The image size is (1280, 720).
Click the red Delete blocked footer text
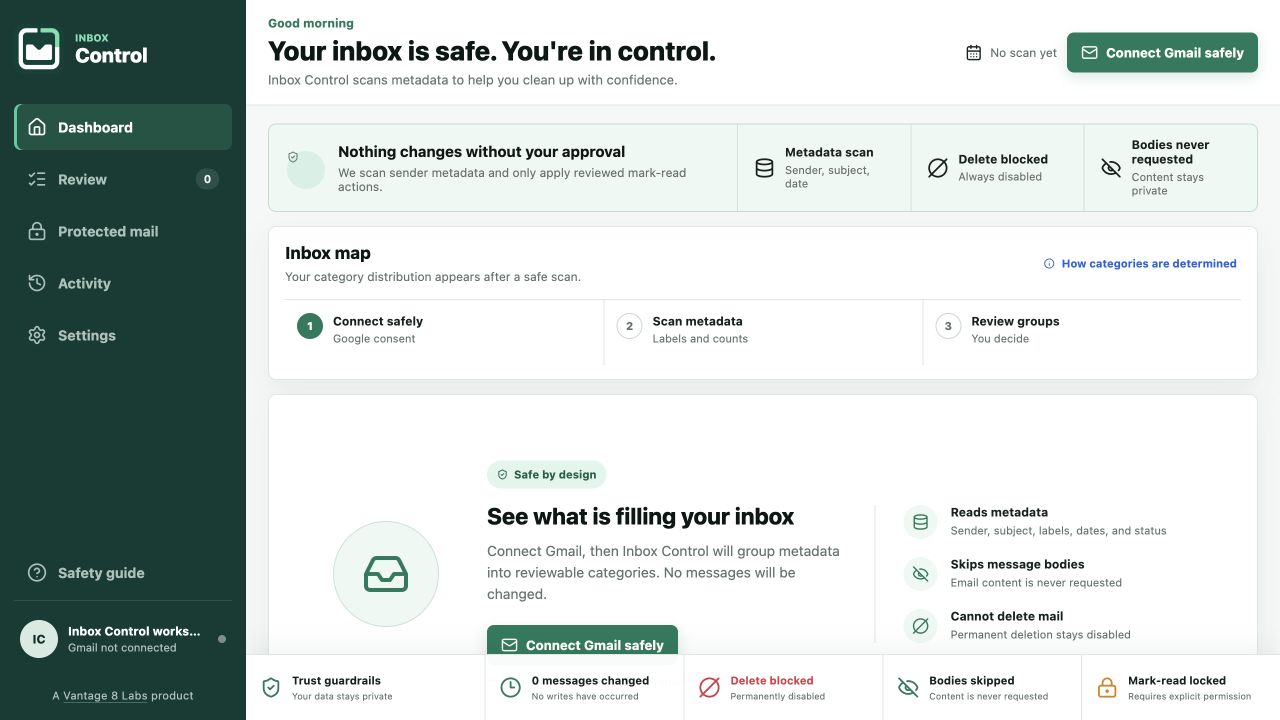pos(772,680)
